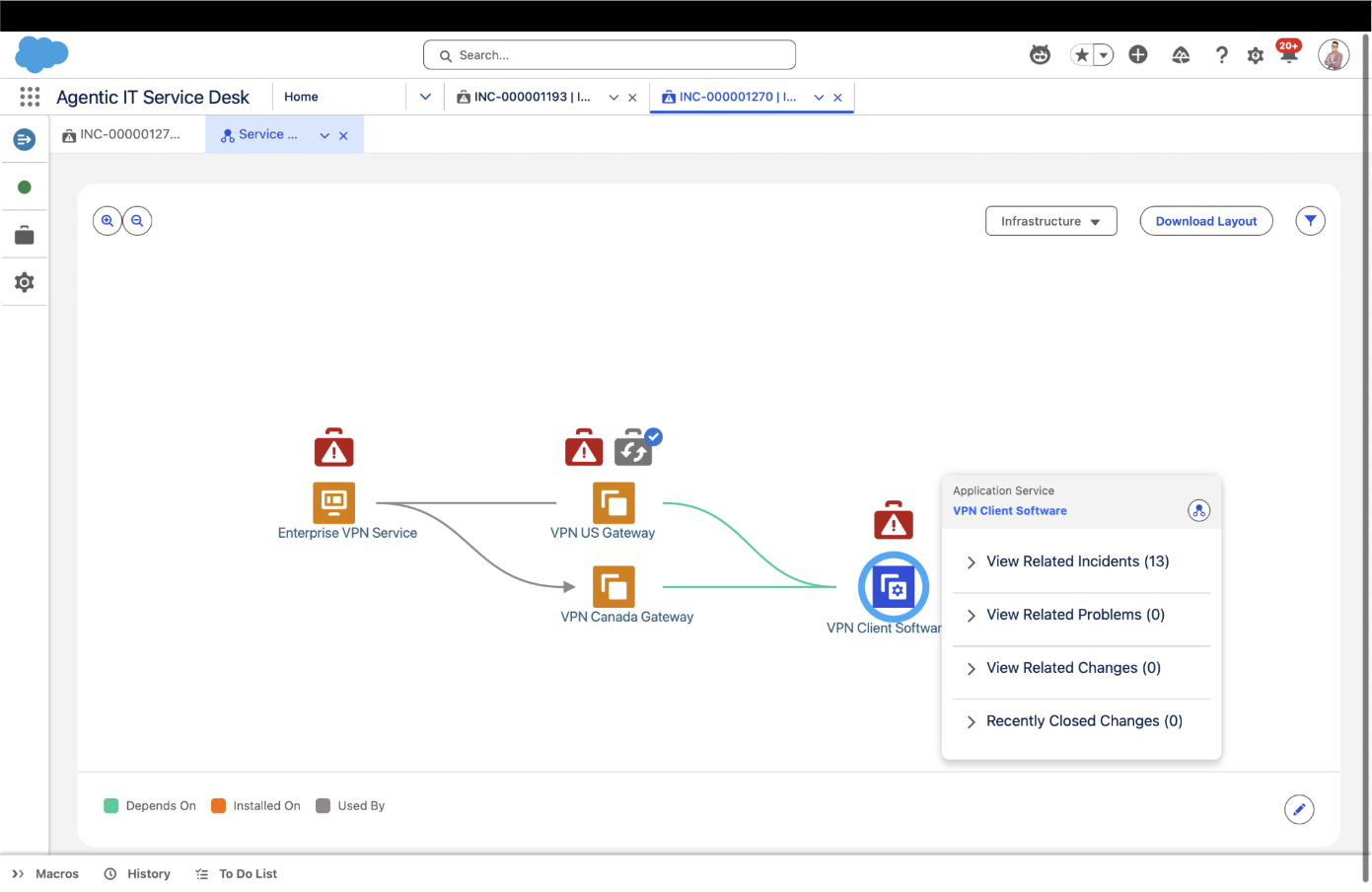
Task: Select the Home navigation tab
Action: 301,97
